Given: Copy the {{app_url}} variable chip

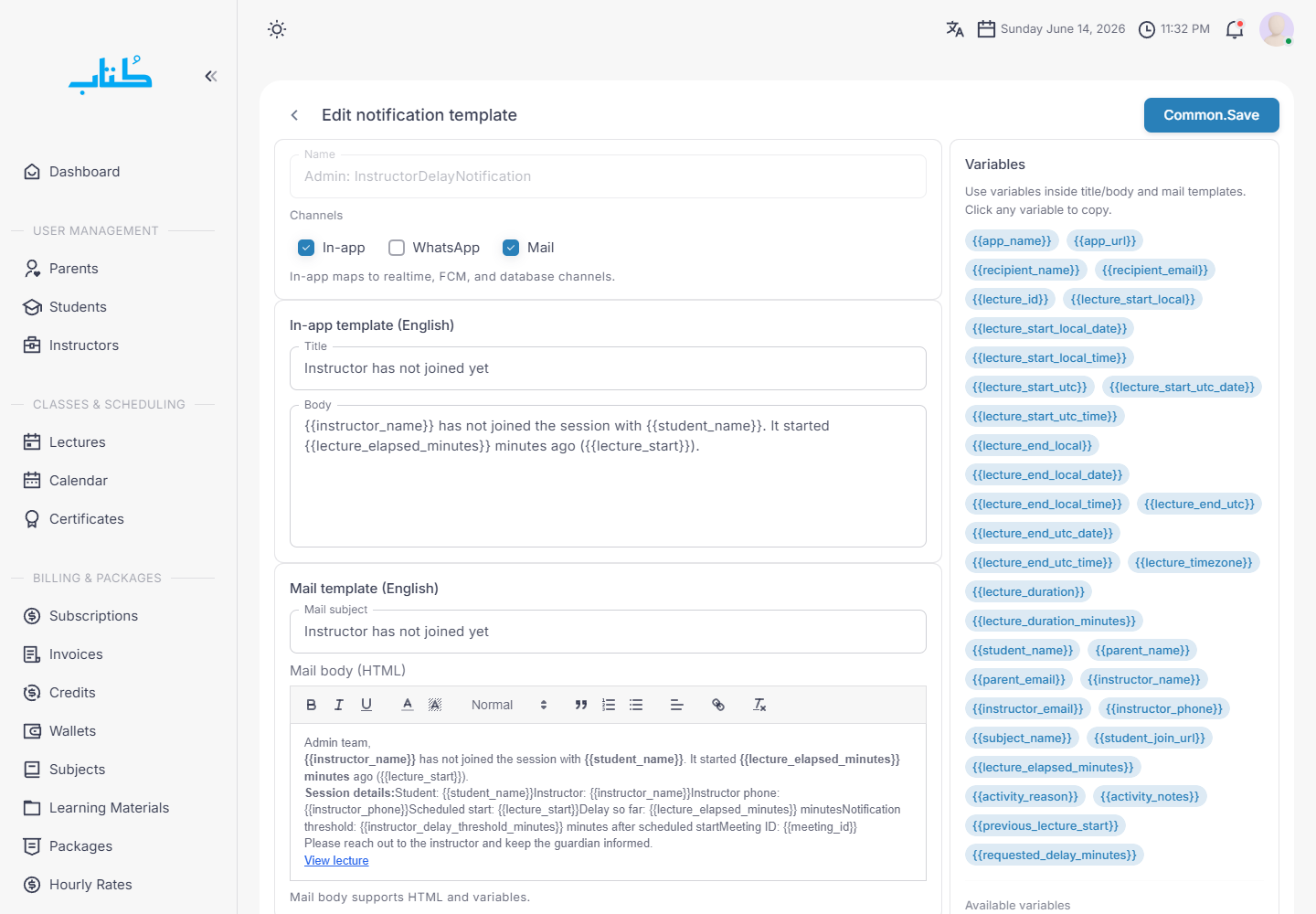Looking at the screenshot, I should point(1105,241).
